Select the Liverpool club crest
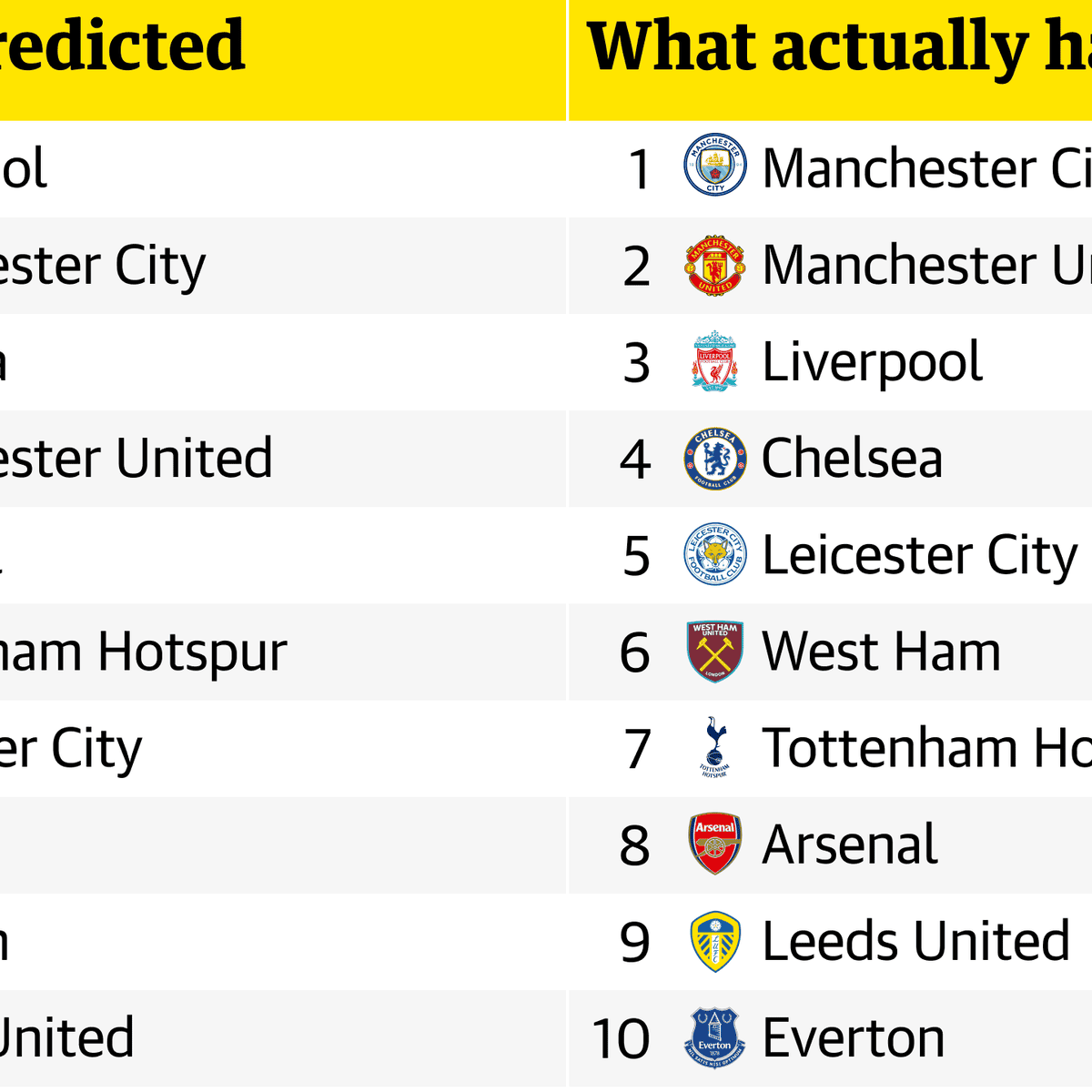The image size is (1092, 1092). coord(714,361)
